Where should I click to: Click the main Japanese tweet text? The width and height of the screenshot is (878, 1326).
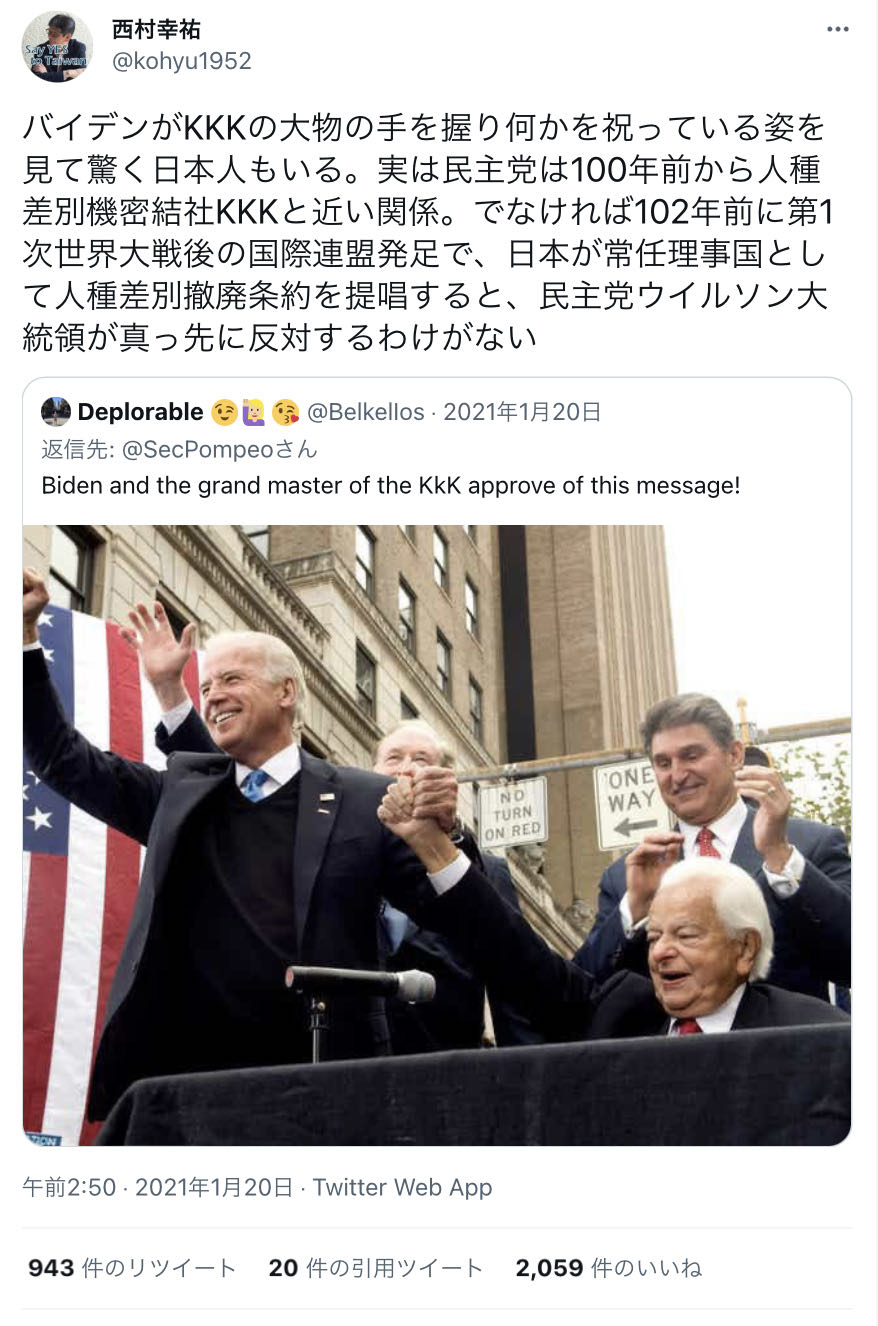click(425, 232)
